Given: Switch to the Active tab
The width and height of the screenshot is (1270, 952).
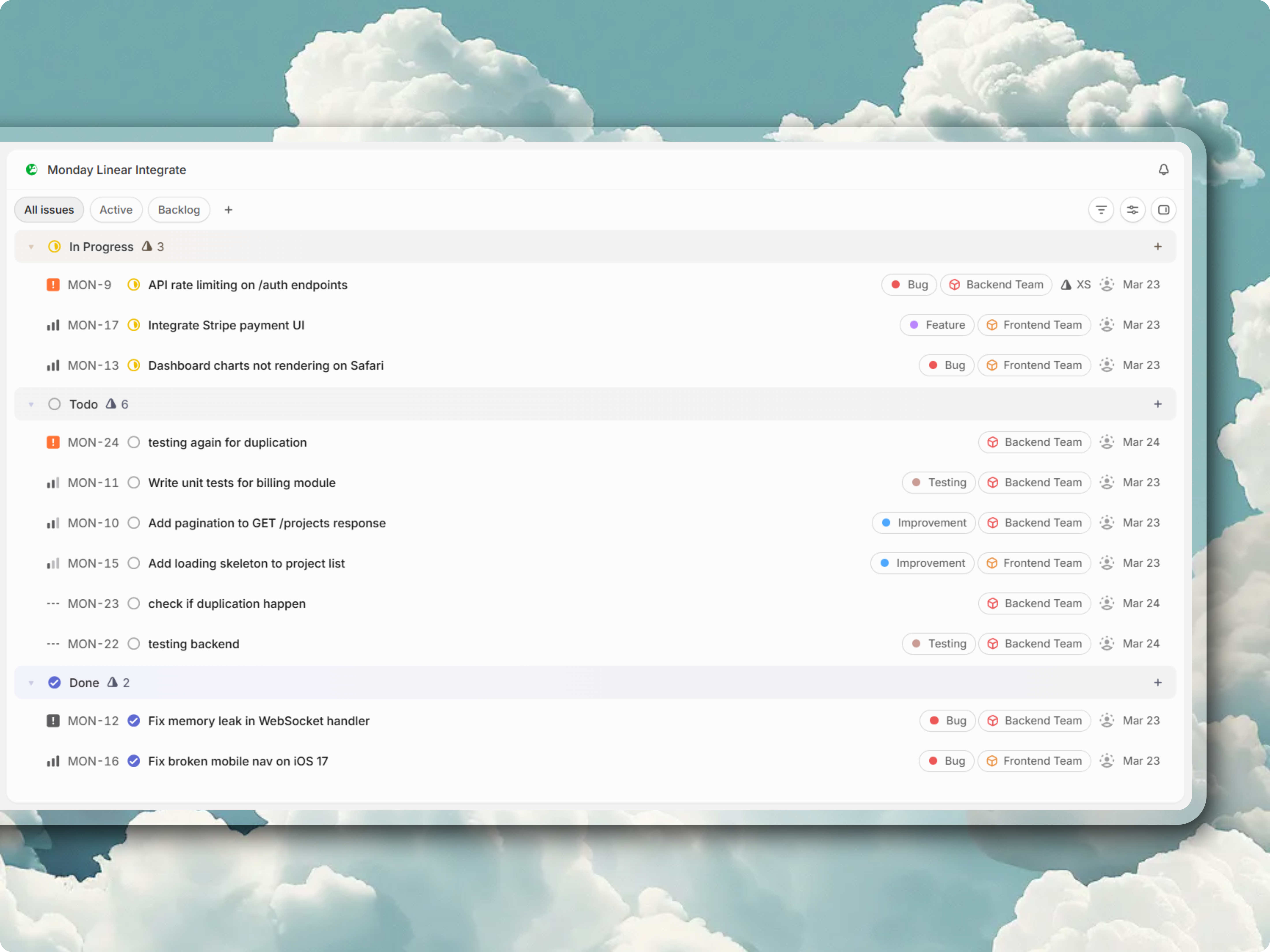Looking at the screenshot, I should click(x=116, y=210).
